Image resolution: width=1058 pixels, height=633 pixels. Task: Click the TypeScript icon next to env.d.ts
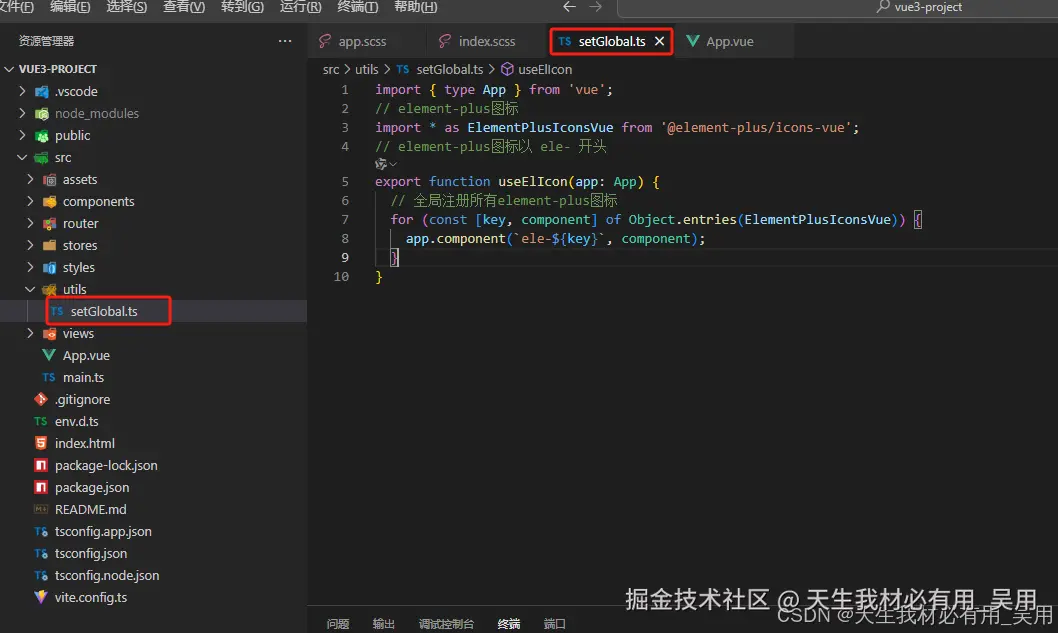(x=42, y=421)
